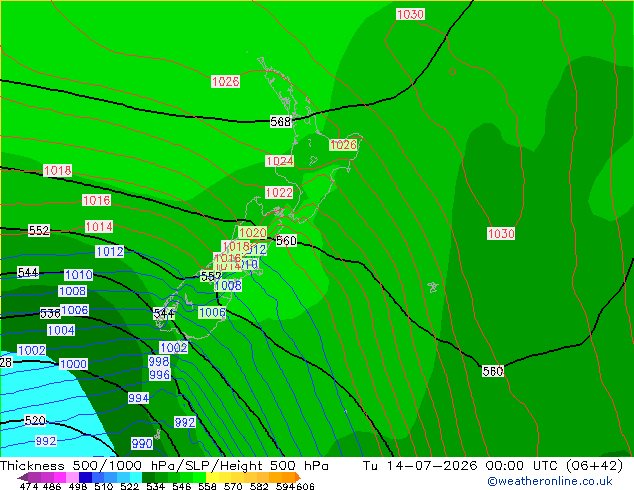Click the black 520 height contour label

coord(35,420)
